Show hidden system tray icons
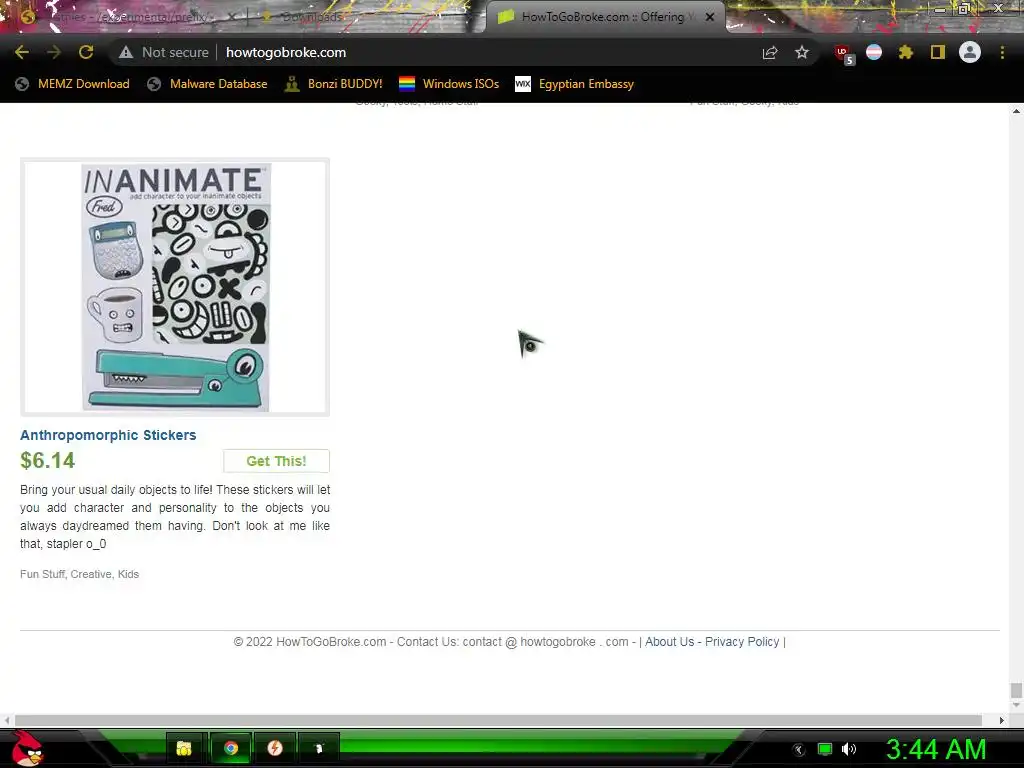 (799, 750)
